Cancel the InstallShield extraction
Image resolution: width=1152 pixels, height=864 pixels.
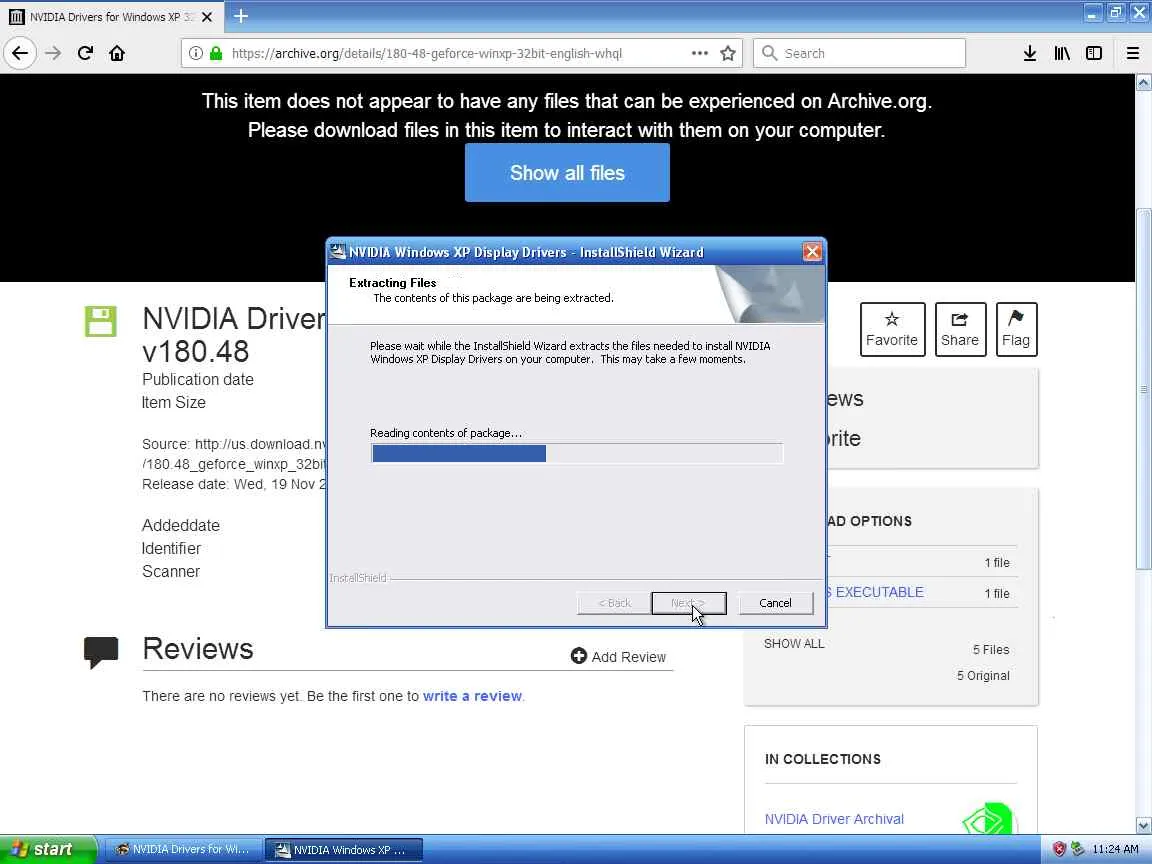[x=775, y=603]
